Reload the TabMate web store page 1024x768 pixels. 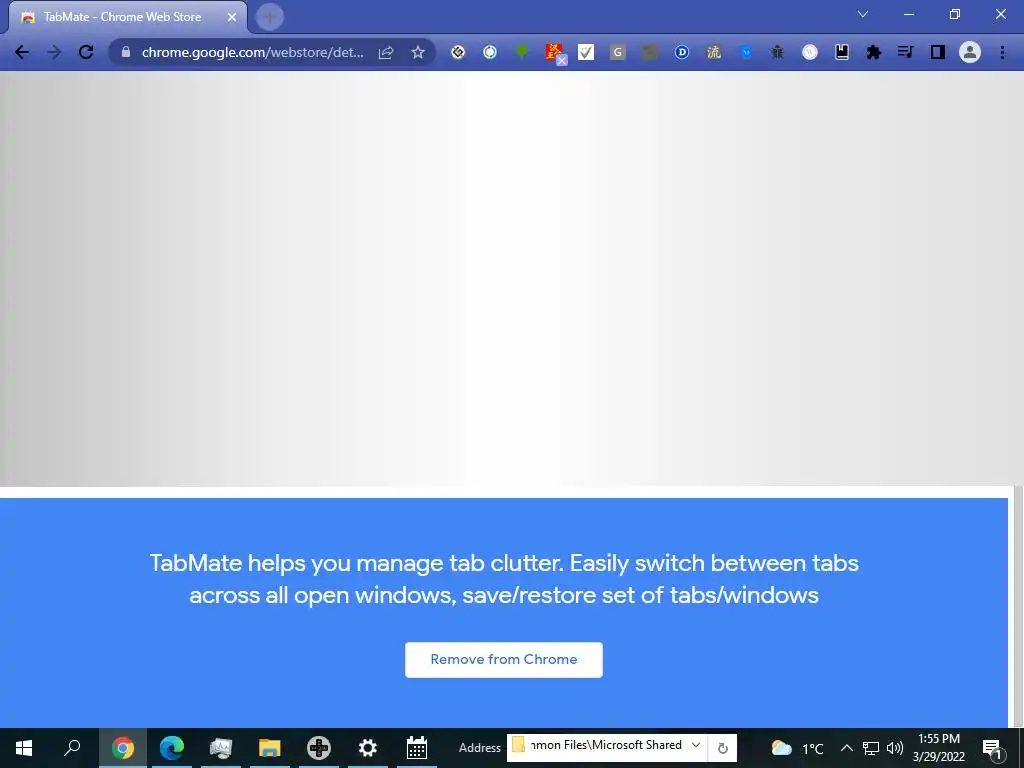coord(86,52)
